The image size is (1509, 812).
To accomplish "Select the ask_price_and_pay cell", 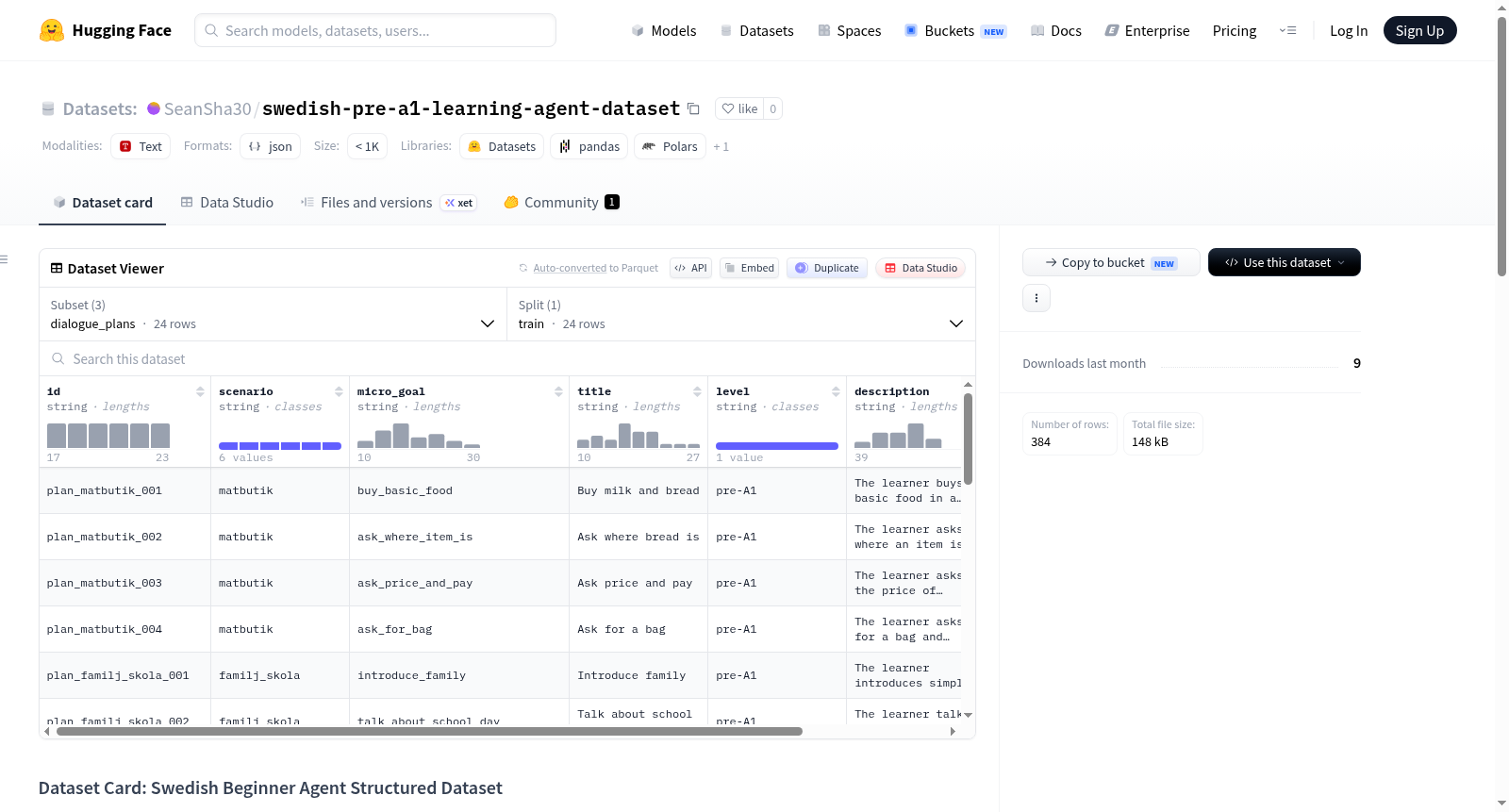I will point(459,583).
